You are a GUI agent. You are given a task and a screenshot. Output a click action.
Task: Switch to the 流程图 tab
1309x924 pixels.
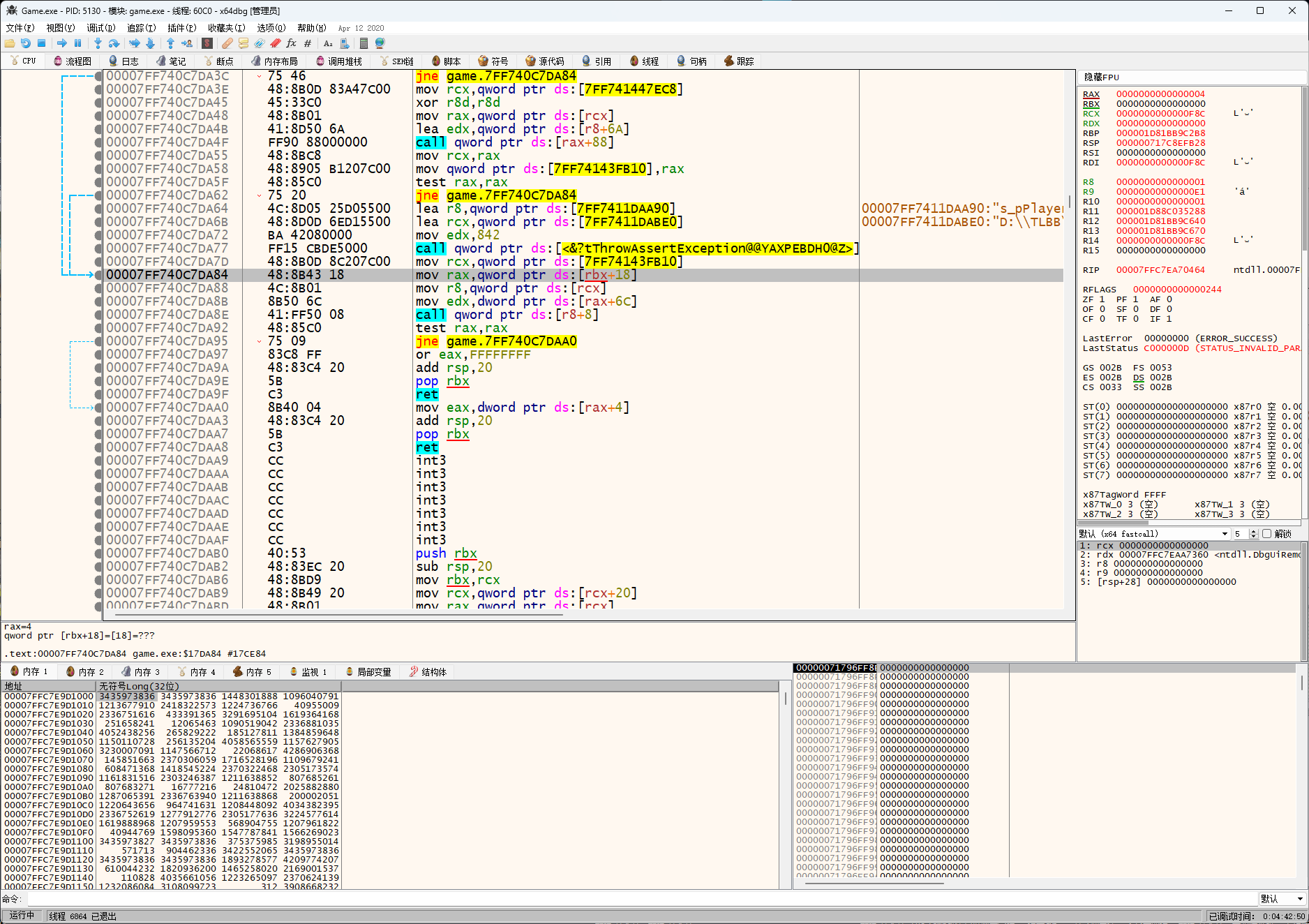(x=73, y=61)
